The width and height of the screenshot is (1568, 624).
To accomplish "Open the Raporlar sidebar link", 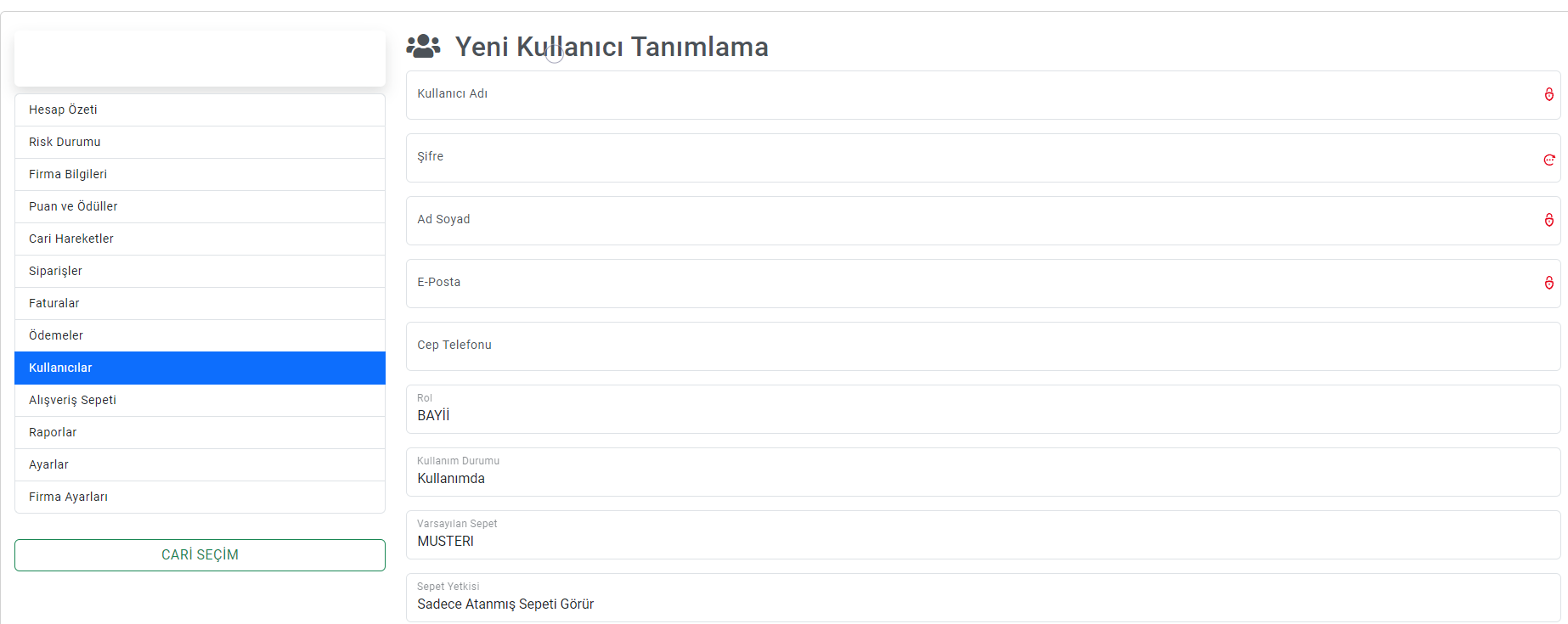I will pyautogui.click(x=200, y=432).
